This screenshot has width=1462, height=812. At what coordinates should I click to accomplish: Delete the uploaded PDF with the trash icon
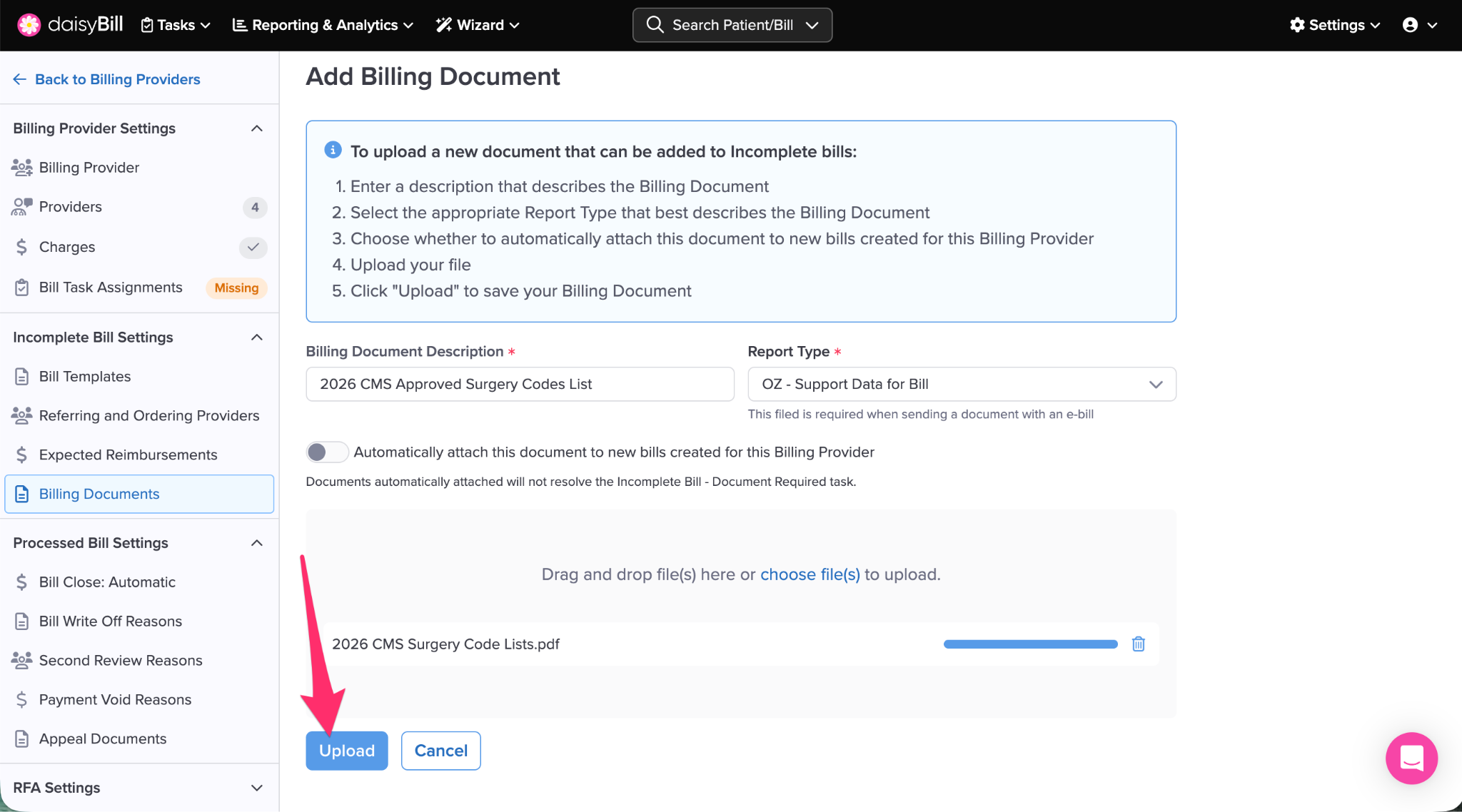[x=1138, y=644]
